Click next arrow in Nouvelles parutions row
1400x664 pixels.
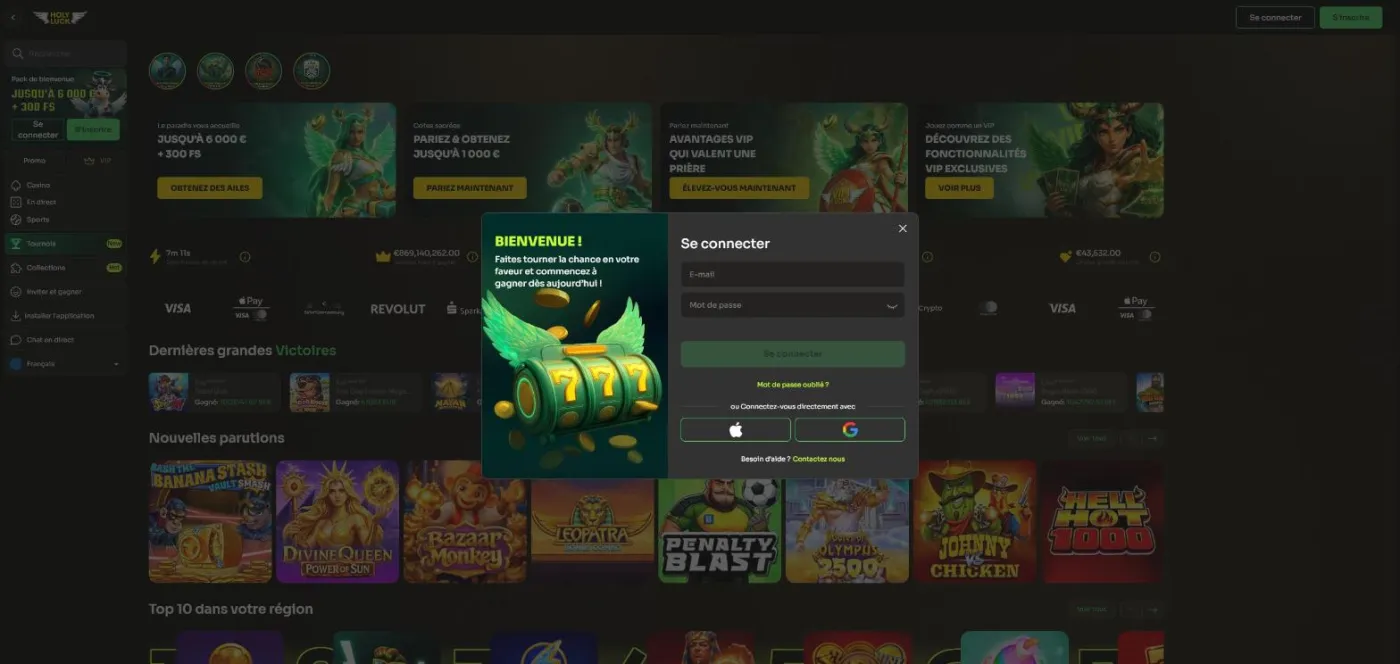(1153, 438)
